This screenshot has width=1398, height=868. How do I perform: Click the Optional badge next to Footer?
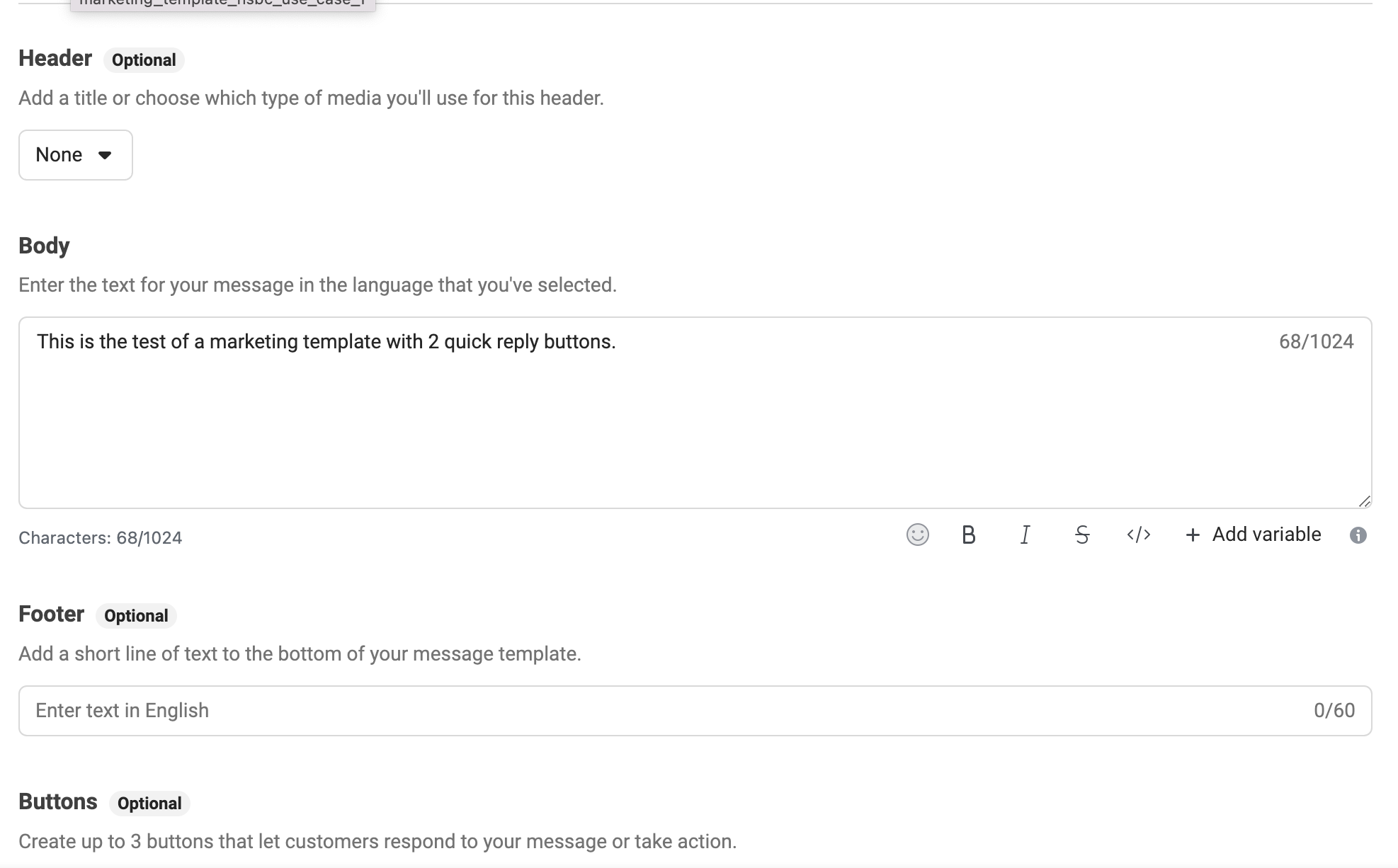(x=136, y=616)
